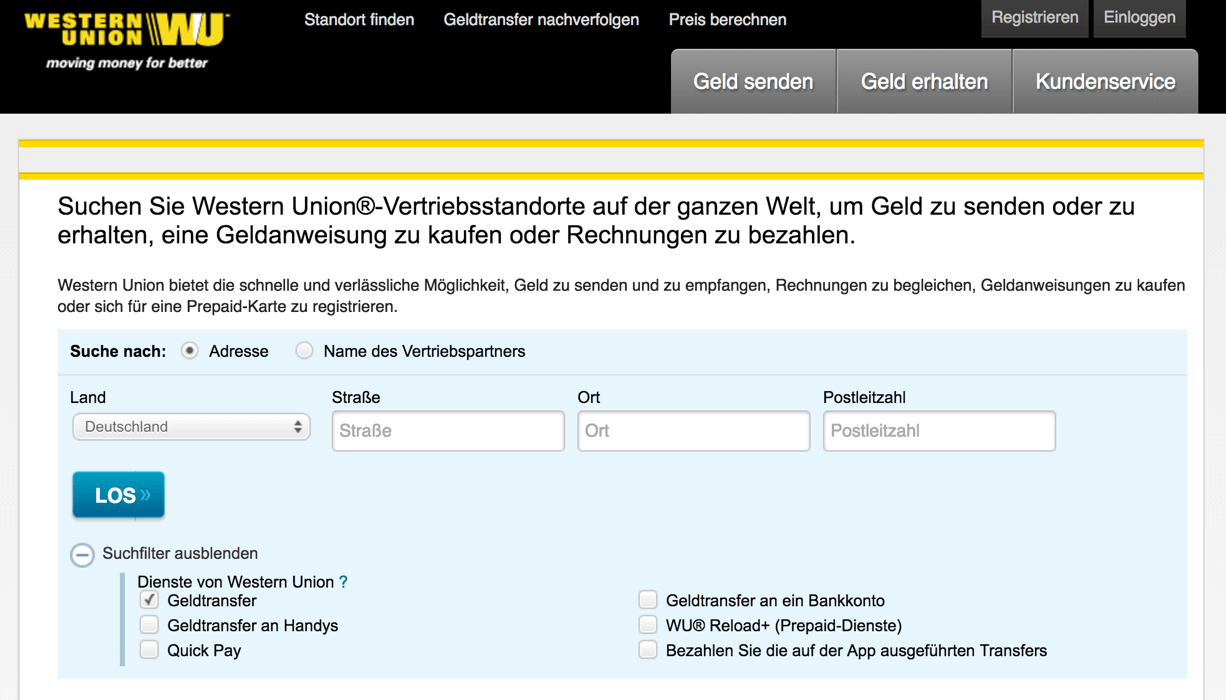Click the Registrieren button
The width and height of the screenshot is (1226, 700).
coord(1035,18)
